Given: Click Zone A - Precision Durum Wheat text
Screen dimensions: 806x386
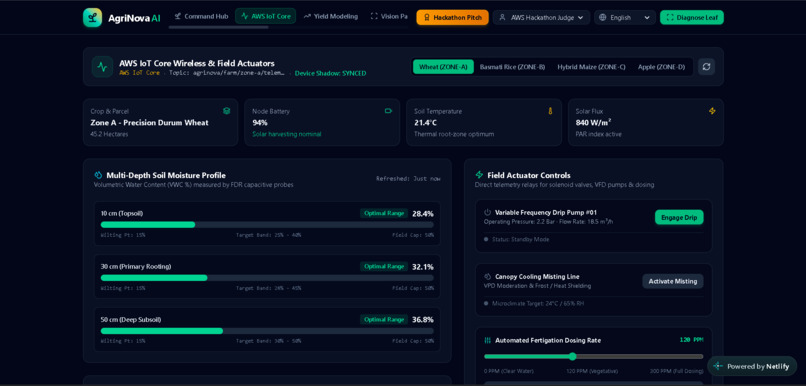Looking at the screenshot, I should coord(150,123).
